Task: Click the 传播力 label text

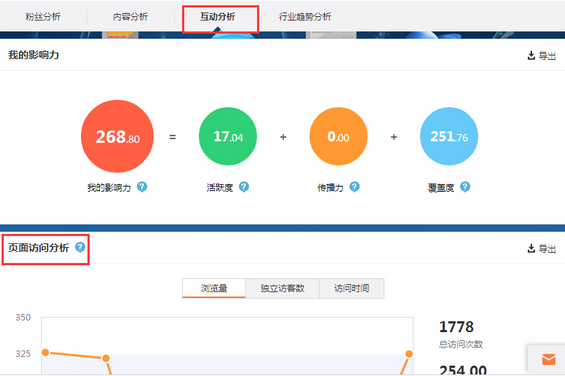Action: [330, 187]
